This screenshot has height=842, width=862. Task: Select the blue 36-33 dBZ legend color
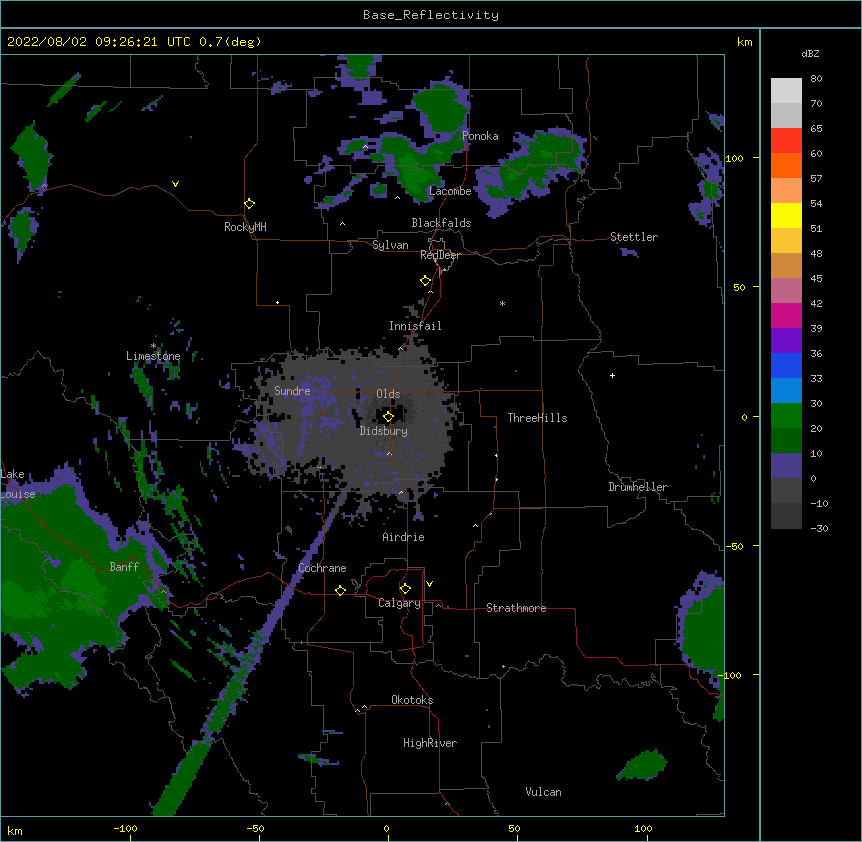pyautogui.click(x=786, y=366)
